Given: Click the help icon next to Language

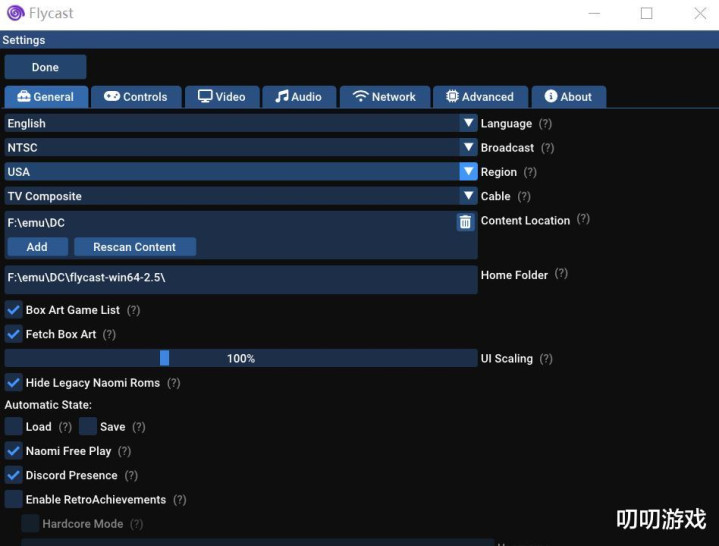Looking at the screenshot, I should point(545,124).
